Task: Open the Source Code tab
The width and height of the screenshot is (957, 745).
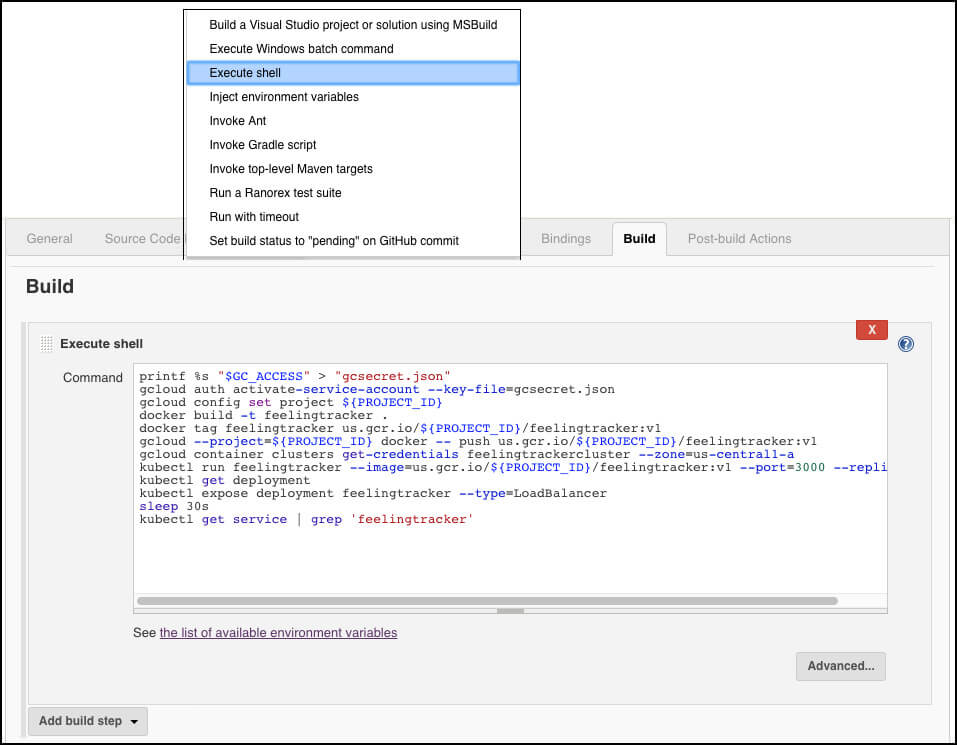Action: 143,239
